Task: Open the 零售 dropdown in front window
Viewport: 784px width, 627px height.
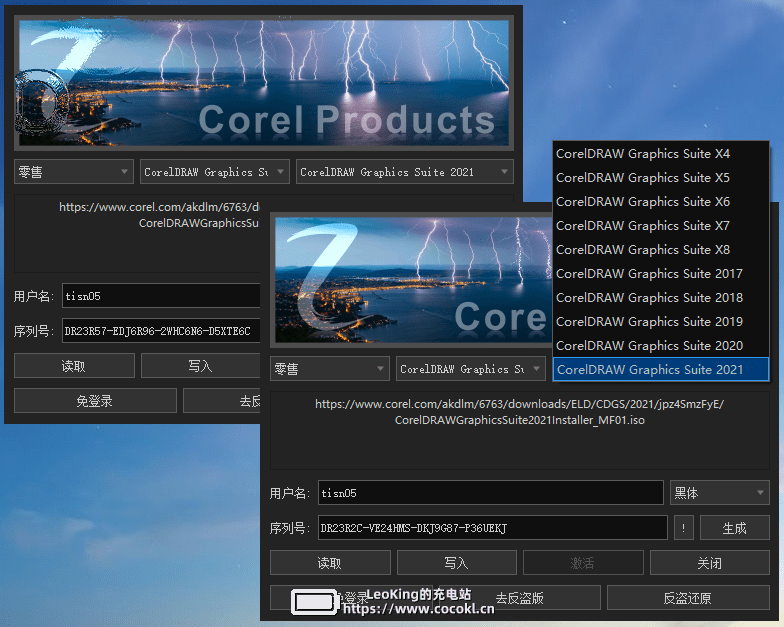Action: (330, 369)
